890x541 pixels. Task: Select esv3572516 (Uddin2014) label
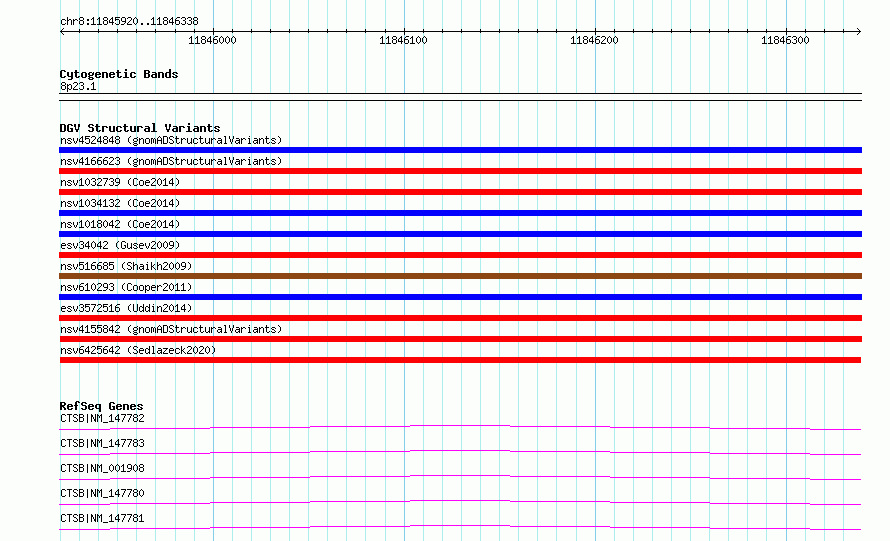coord(126,308)
